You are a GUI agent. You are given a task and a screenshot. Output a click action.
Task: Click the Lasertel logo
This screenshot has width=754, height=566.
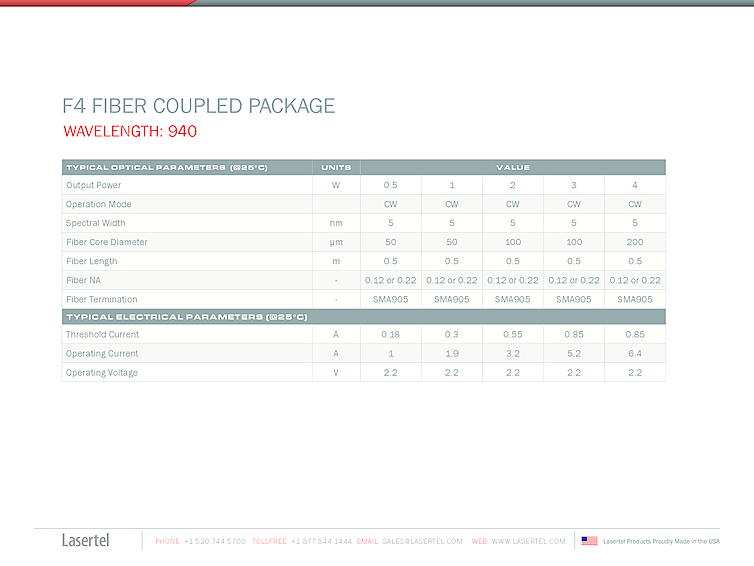click(x=86, y=541)
